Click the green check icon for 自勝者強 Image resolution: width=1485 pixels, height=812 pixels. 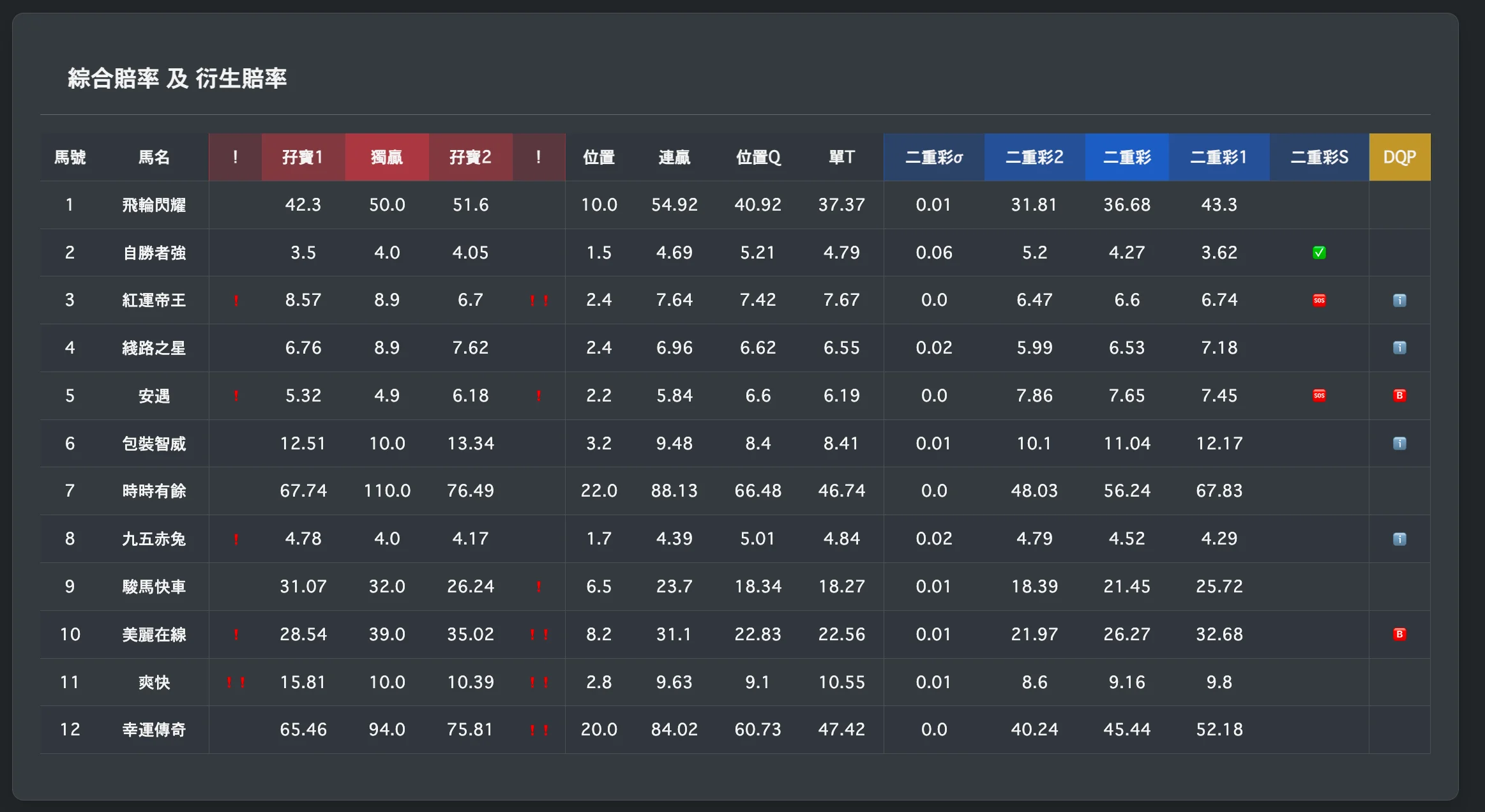click(1319, 253)
